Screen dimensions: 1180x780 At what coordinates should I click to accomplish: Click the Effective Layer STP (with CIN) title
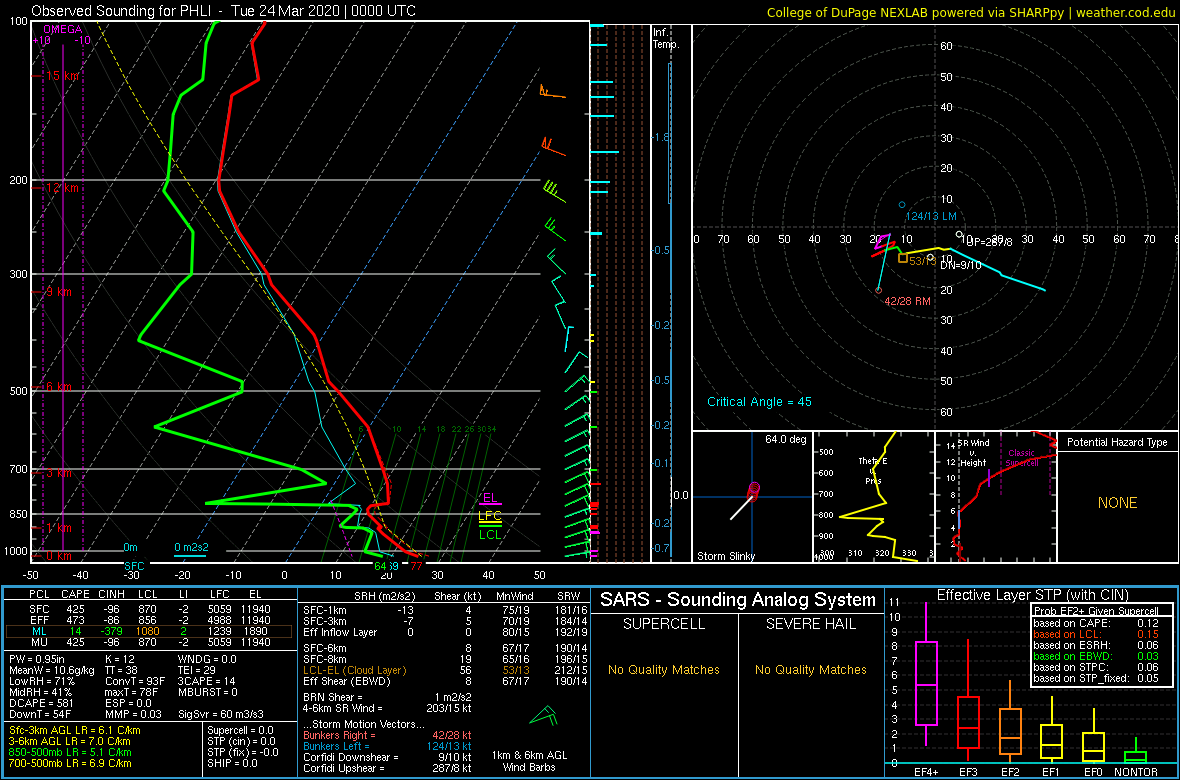tap(1032, 595)
